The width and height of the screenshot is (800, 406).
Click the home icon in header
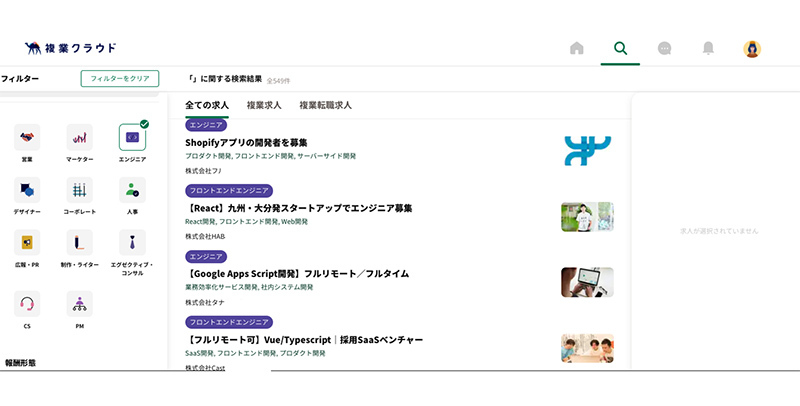[576, 48]
